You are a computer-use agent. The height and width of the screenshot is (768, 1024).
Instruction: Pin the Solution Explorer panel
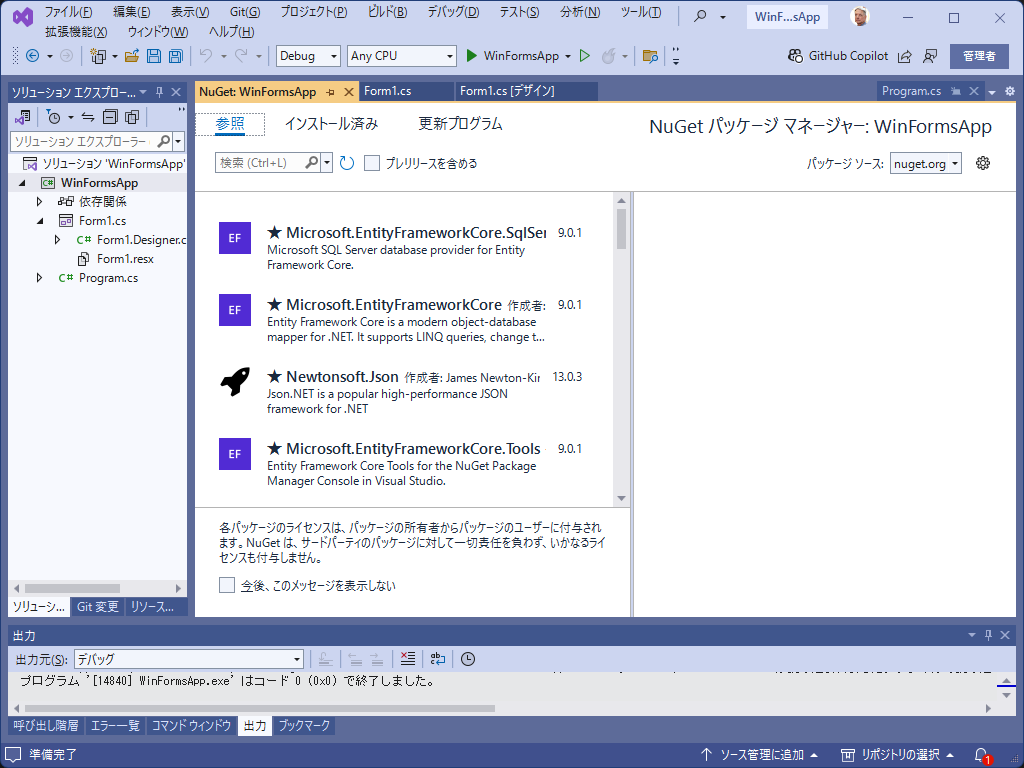(x=159, y=93)
